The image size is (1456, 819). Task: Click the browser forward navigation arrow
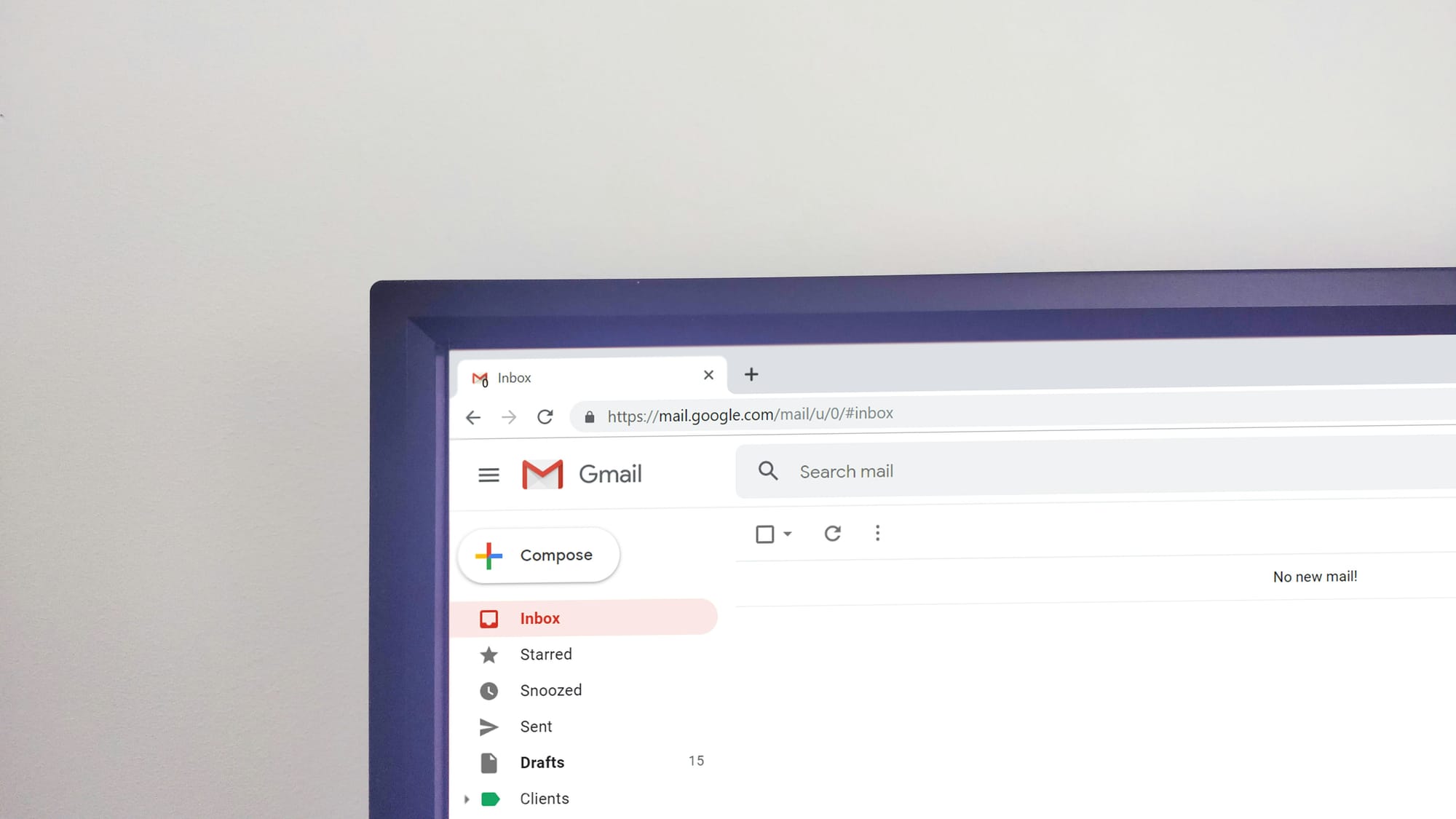point(508,418)
